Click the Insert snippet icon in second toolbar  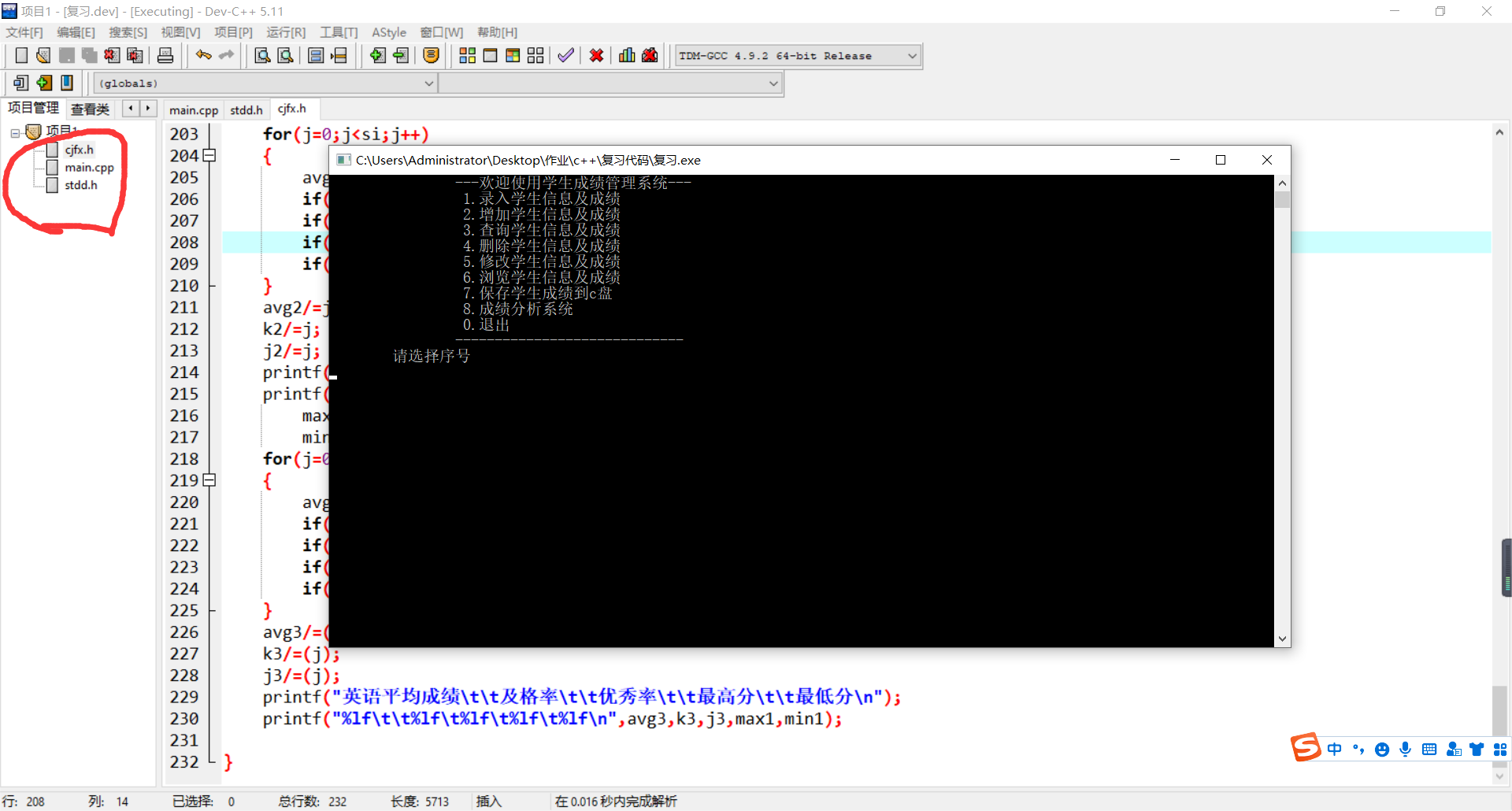coord(21,83)
